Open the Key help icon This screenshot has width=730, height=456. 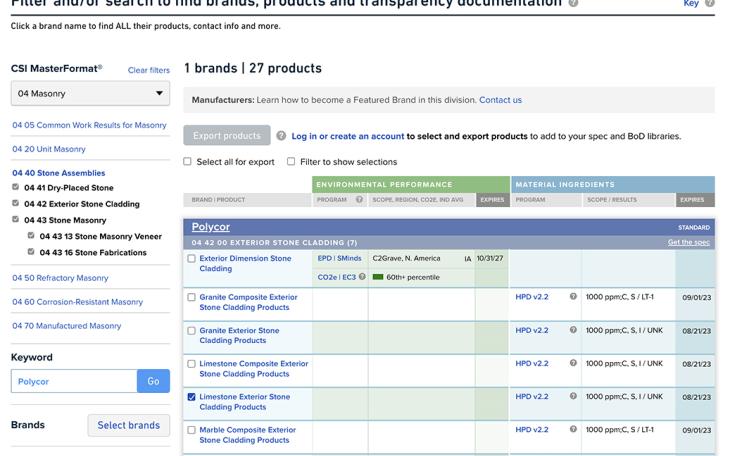coord(710,3)
